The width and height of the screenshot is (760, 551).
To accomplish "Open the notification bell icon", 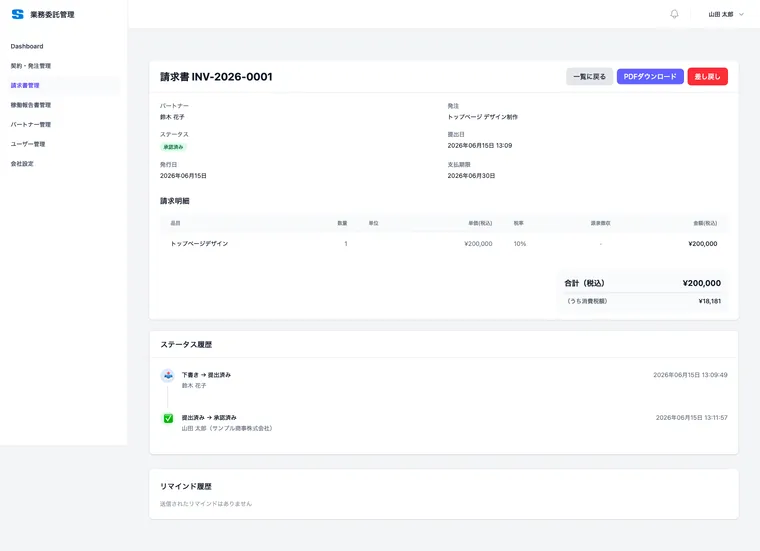I will [x=674, y=14].
